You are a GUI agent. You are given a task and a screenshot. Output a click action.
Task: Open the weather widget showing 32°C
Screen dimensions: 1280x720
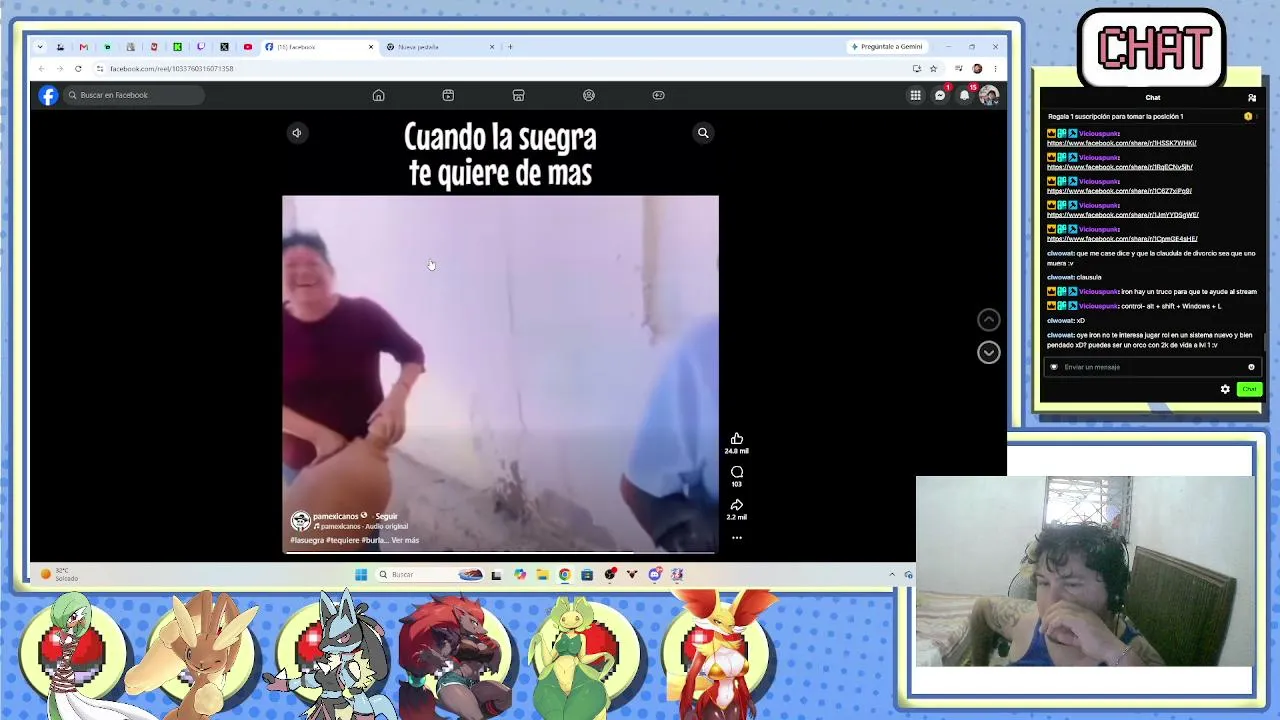(60, 575)
